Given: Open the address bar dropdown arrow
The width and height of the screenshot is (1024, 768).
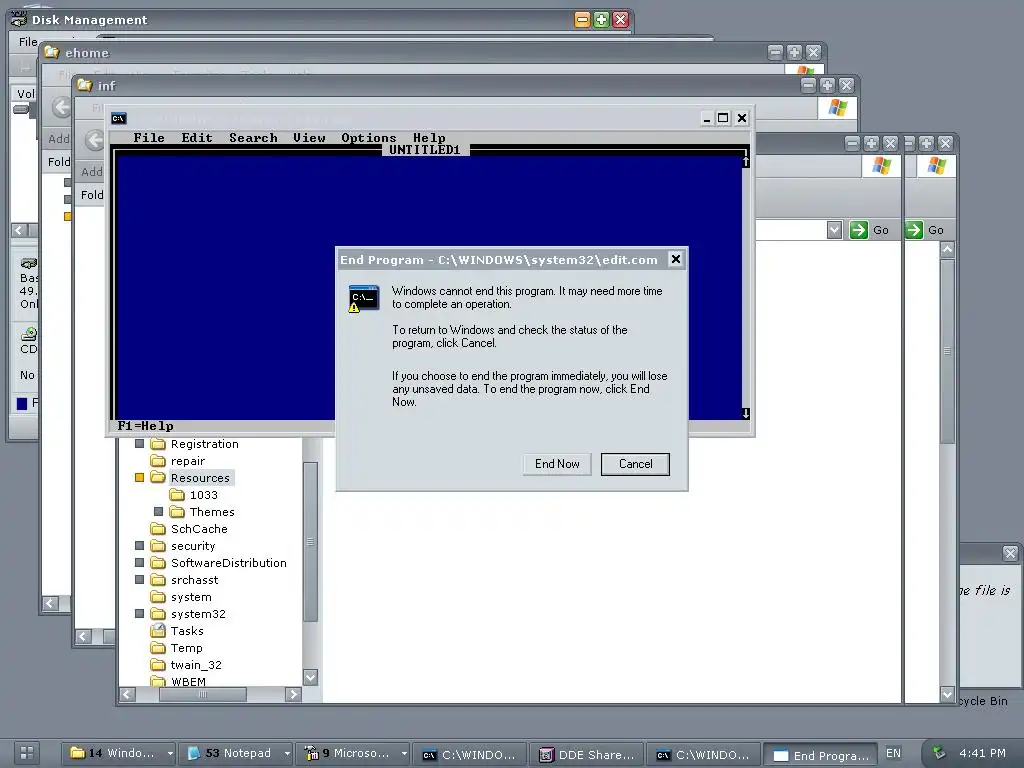Looking at the screenshot, I should point(834,230).
